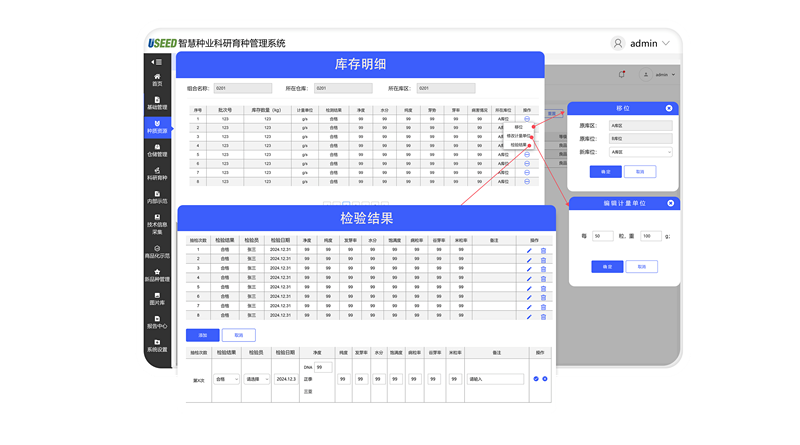Close the 编辑计量单位 dialog

point(669,203)
